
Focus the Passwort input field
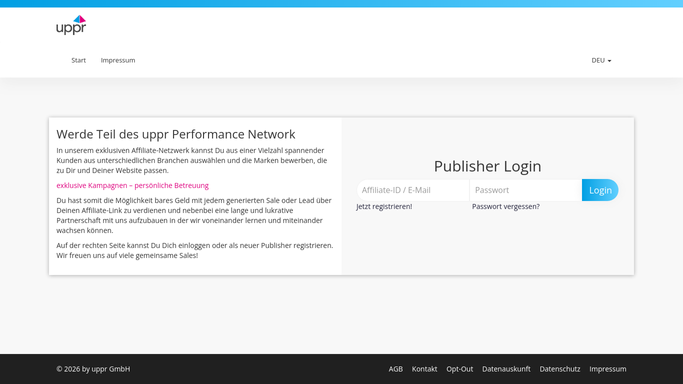tap(526, 190)
